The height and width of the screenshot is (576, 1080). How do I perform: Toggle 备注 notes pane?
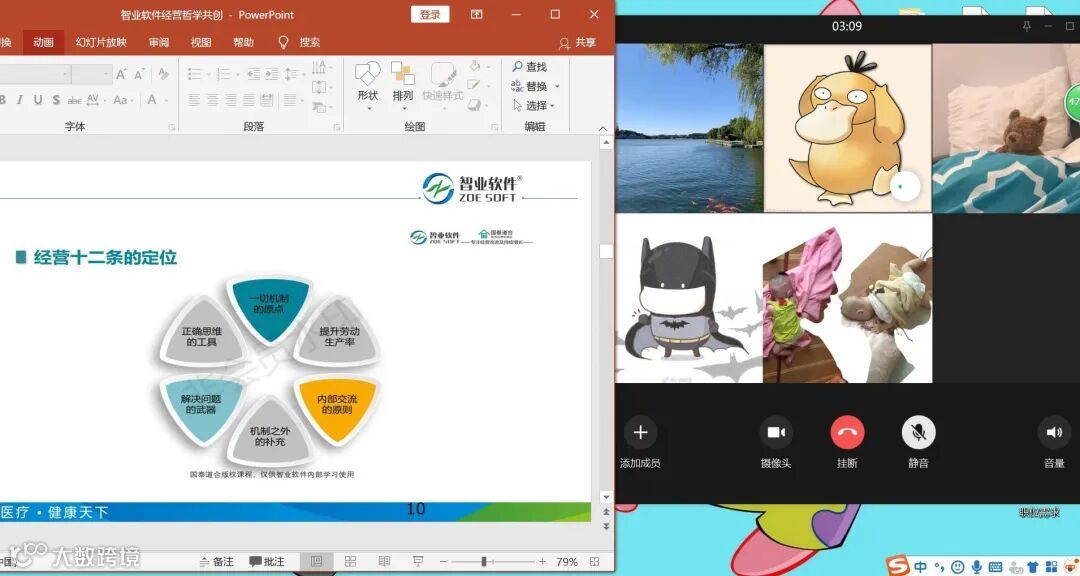point(216,562)
